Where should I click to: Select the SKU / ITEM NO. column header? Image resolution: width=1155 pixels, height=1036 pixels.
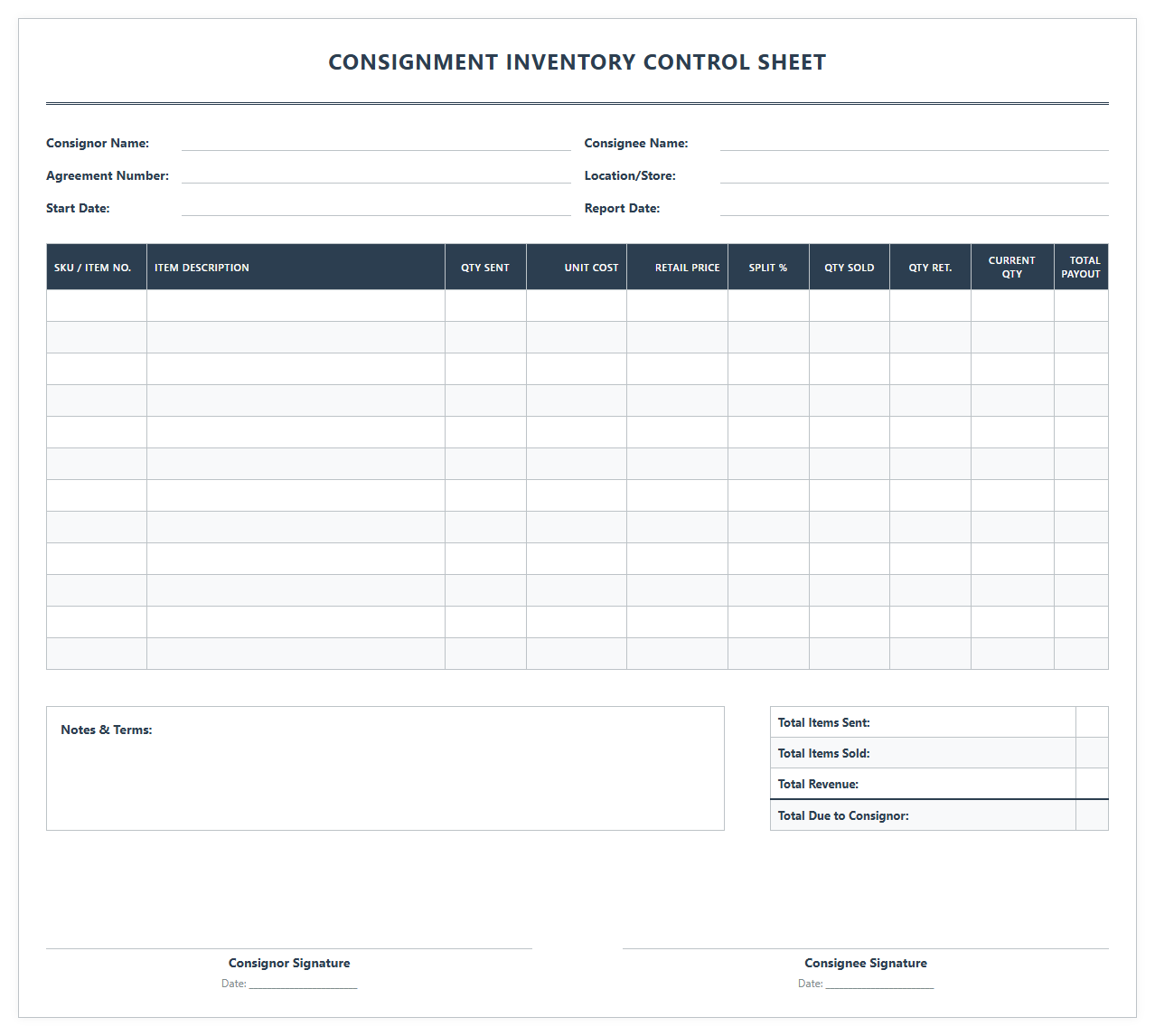(97, 267)
